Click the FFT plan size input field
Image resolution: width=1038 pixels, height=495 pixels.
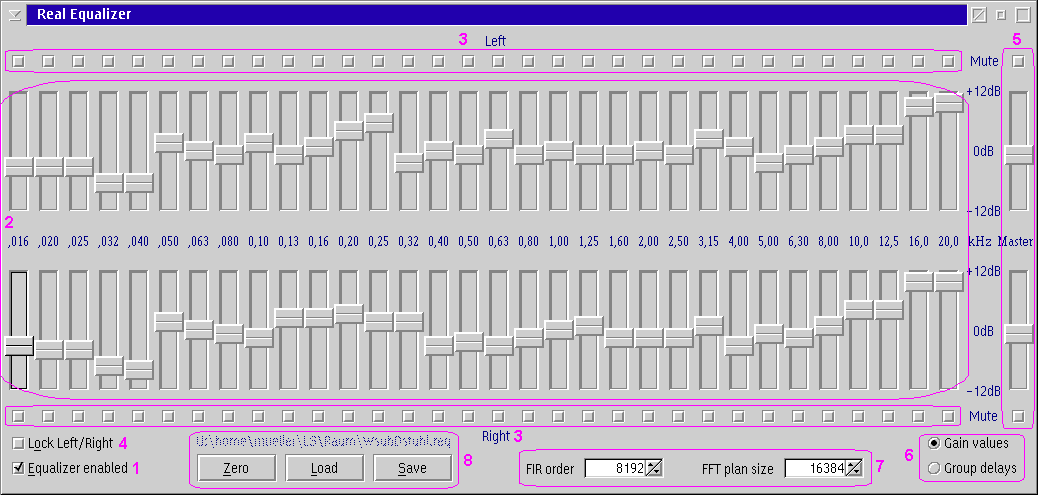pos(814,468)
